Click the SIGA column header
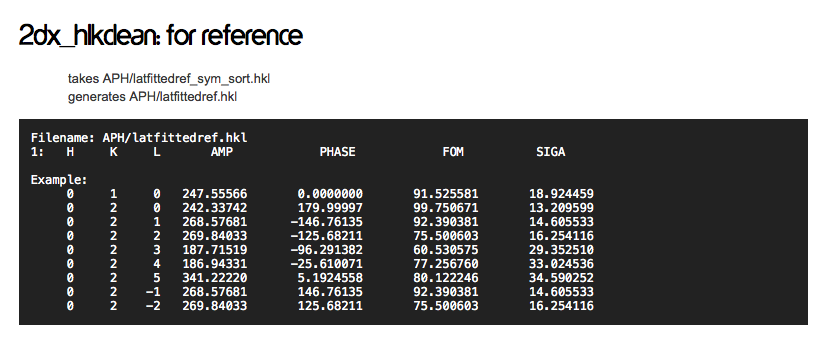Viewport: 837px width, 362px height. (550, 152)
